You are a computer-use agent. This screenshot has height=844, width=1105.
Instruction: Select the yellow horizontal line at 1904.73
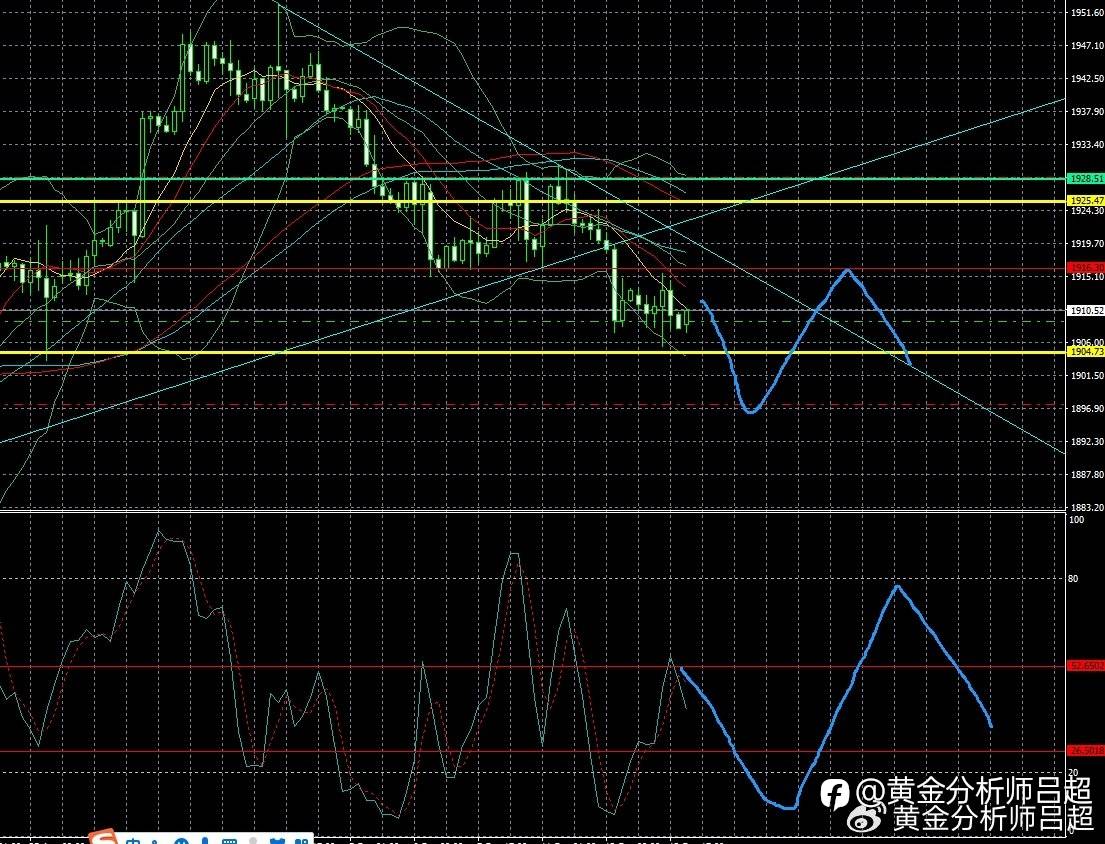coord(533,352)
